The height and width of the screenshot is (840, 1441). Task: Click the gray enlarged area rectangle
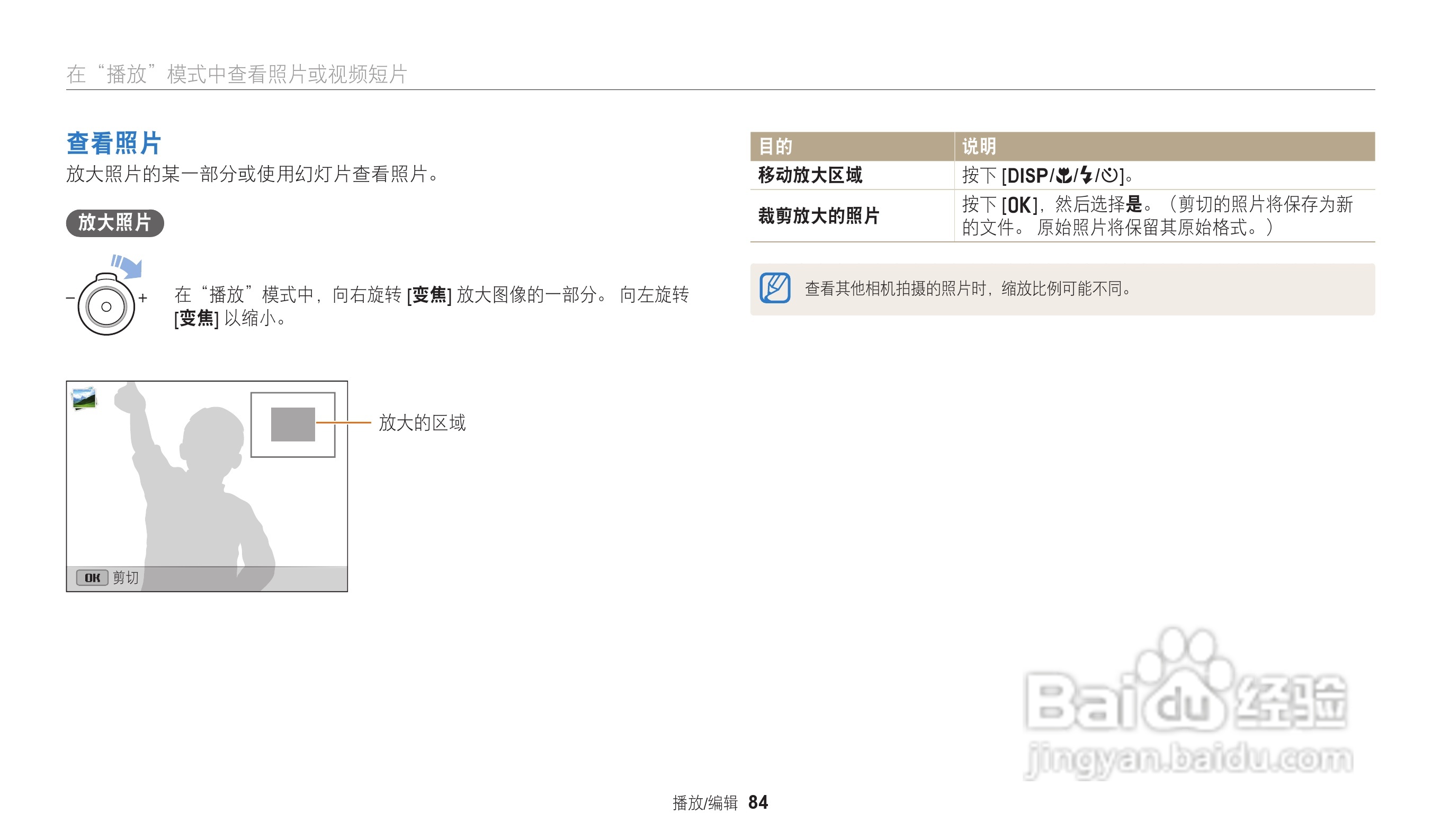(x=293, y=424)
